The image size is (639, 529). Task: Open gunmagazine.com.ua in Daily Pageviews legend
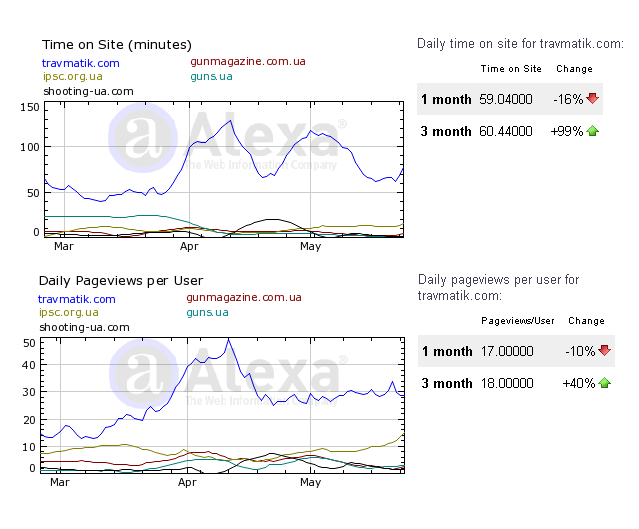point(244,298)
